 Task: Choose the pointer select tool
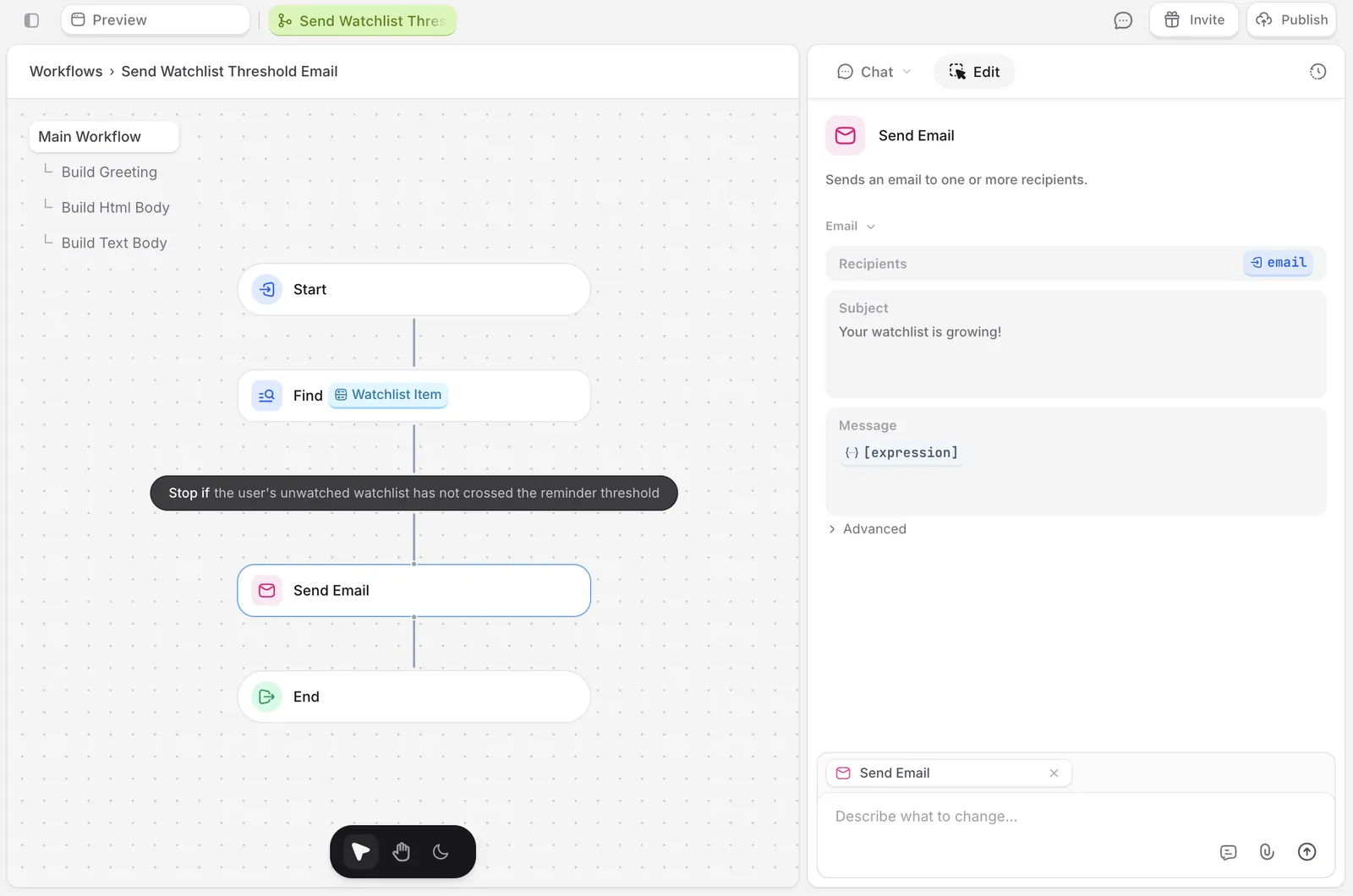pyautogui.click(x=360, y=851)
